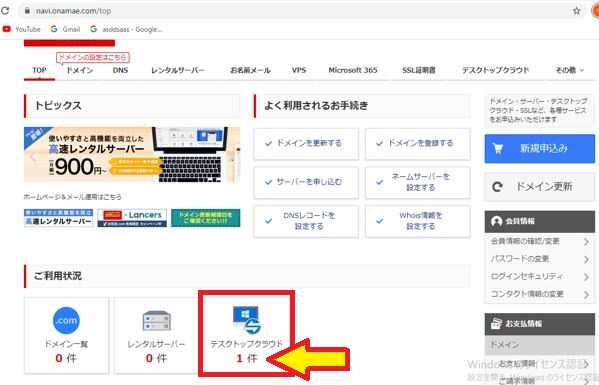The image size is (599, 385).
Task: Open the DNS tab
Action: point(120,70)
